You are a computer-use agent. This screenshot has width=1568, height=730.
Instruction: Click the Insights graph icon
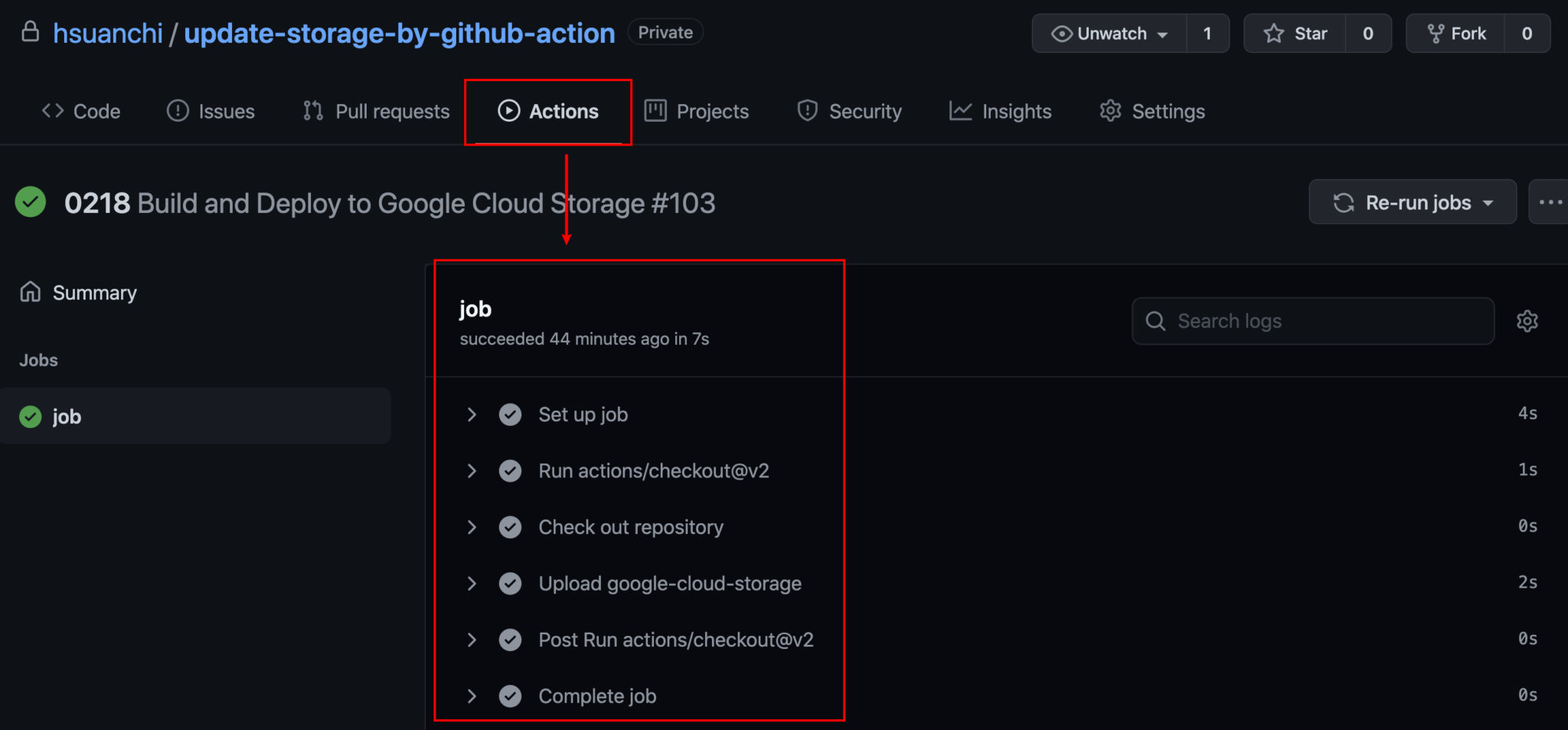click(960, 111)
